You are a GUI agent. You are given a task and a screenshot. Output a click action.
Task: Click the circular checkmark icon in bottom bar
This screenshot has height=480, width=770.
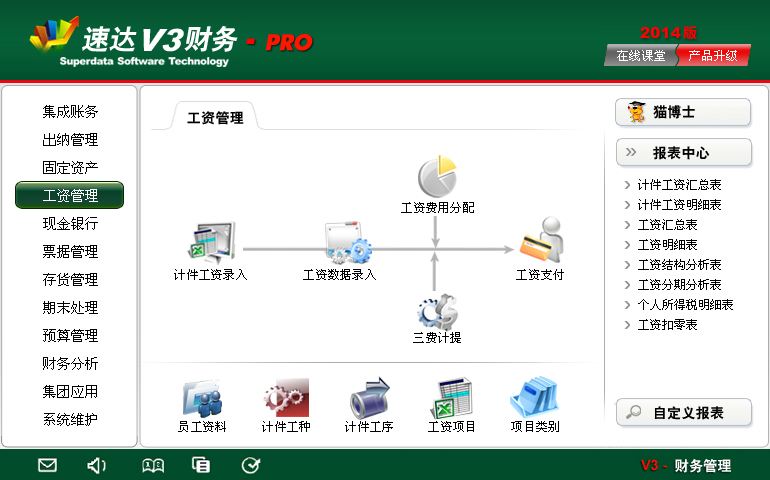251,465
